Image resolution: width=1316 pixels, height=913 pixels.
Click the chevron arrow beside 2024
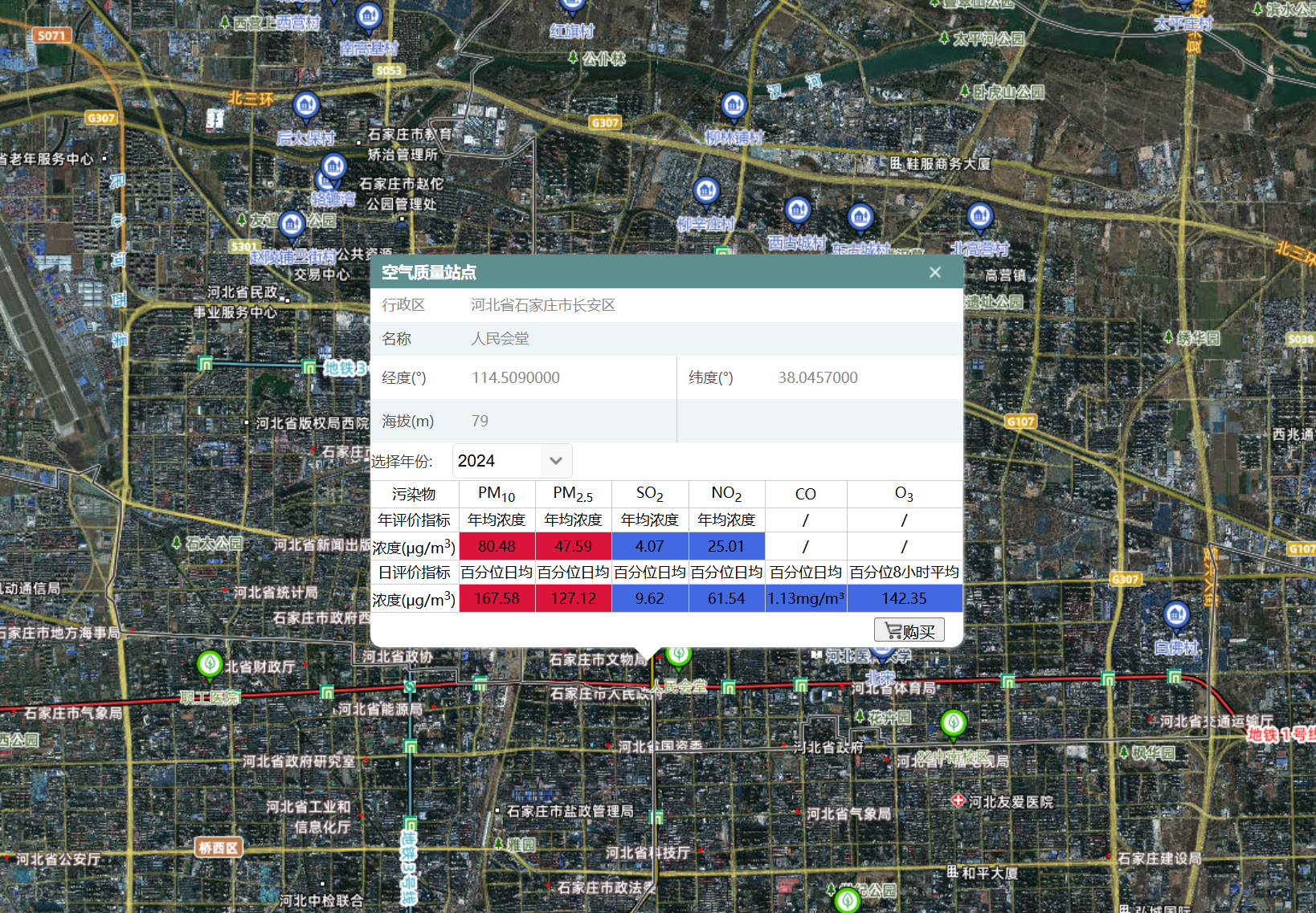pyautogui.click(x=556, y=461)
